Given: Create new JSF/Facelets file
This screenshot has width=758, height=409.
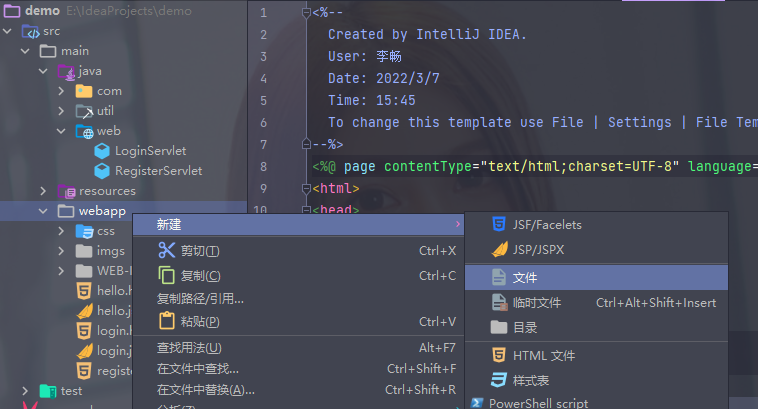Looking at the screenshot, I should (x=597, y=224).
